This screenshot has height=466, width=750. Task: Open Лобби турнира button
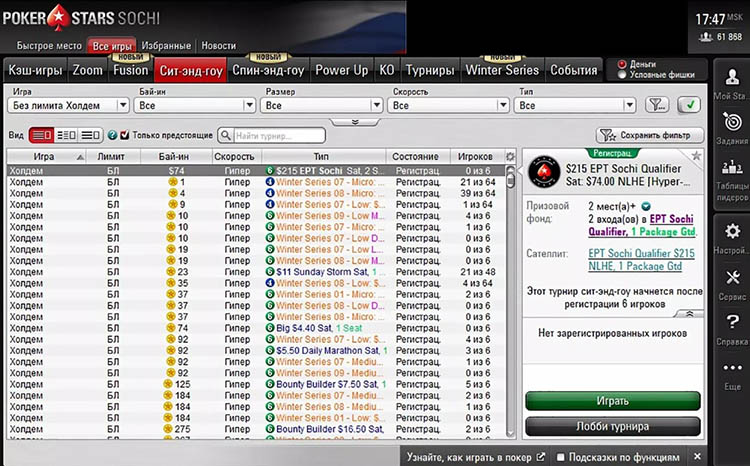click(613, 426)
